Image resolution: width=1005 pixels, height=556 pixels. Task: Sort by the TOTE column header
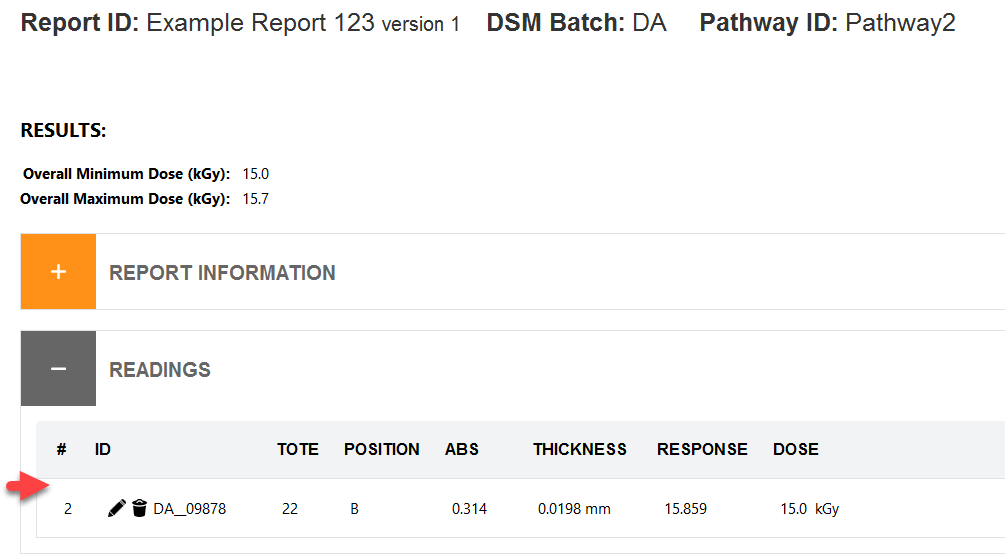click(298, 450)
